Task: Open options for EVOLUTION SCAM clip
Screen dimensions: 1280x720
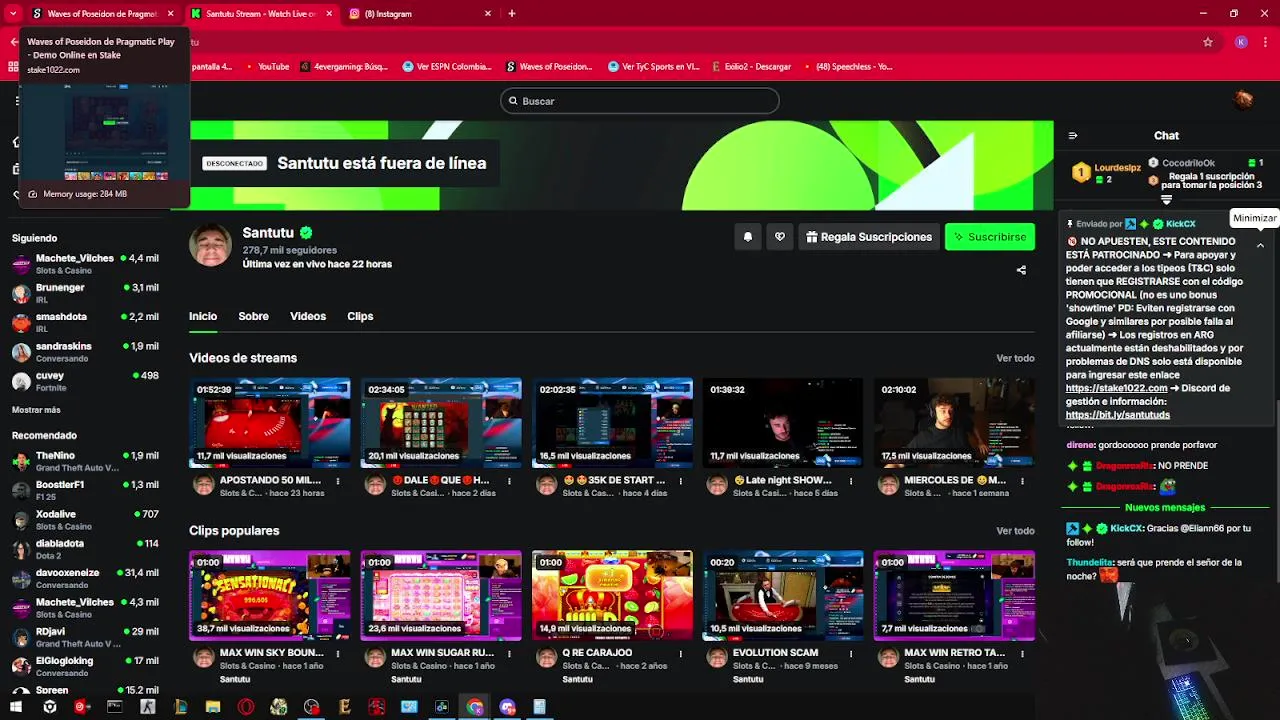Action: (x=851, y=653)
